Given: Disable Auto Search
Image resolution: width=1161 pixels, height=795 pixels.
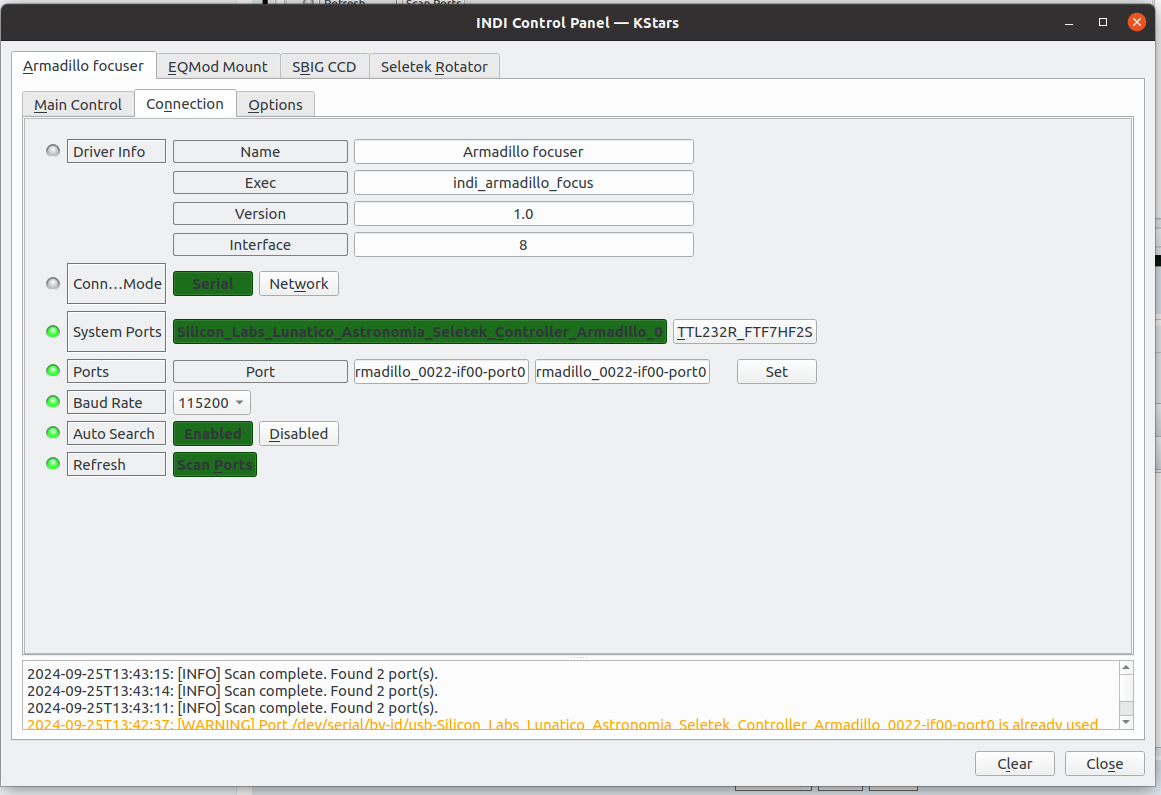Looking at the screenshot, I should [x=298, y=434].
